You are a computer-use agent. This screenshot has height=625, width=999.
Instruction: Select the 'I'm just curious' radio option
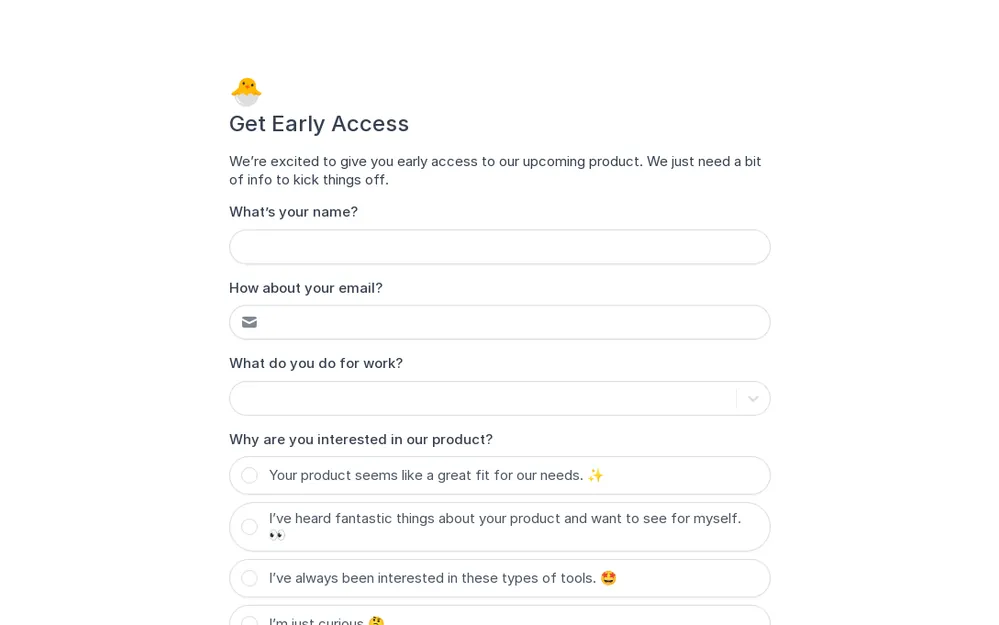[x=249, y=621]
